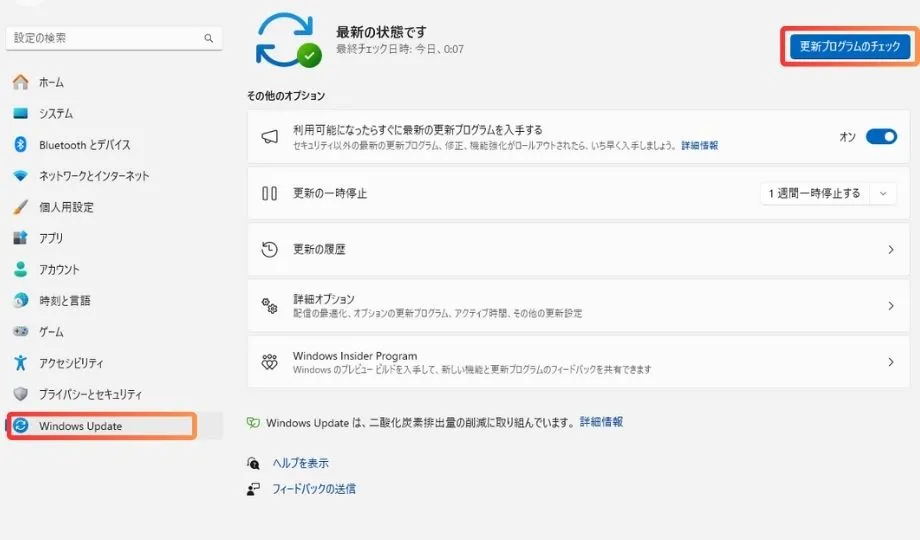Open 詳細情報 link about carbon emissions
The image size is (920, 540).
click(x=601, y=422)
